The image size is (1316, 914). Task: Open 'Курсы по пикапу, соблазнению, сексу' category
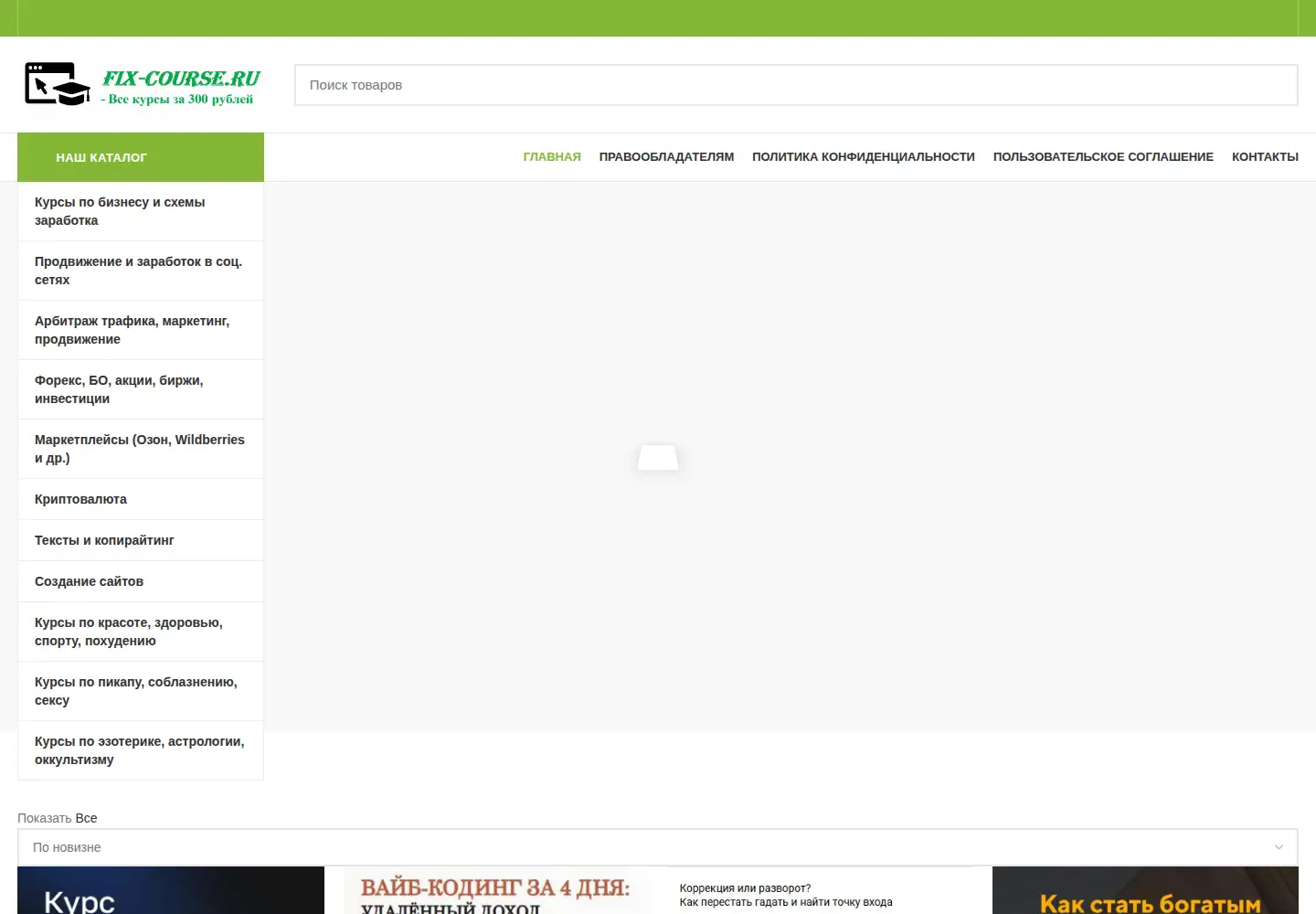click(x=141, y=691)
